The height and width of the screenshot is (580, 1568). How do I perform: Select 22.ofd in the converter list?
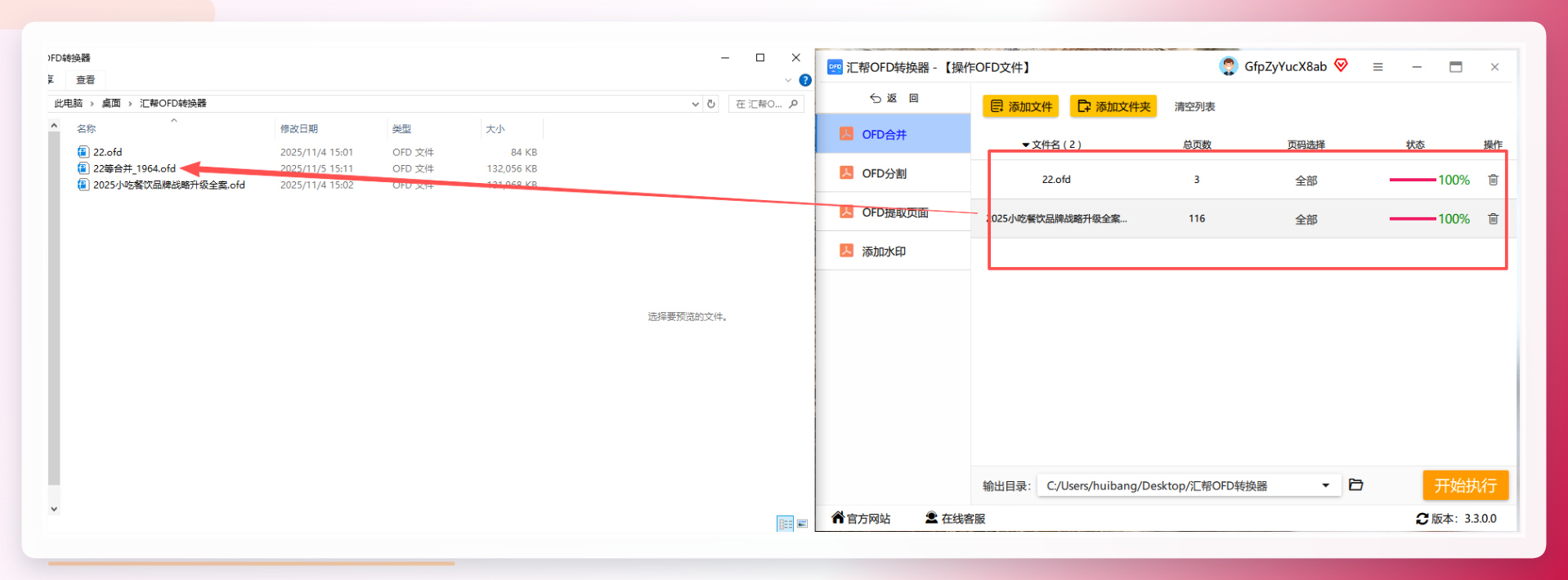click(x=1056, y=180)
